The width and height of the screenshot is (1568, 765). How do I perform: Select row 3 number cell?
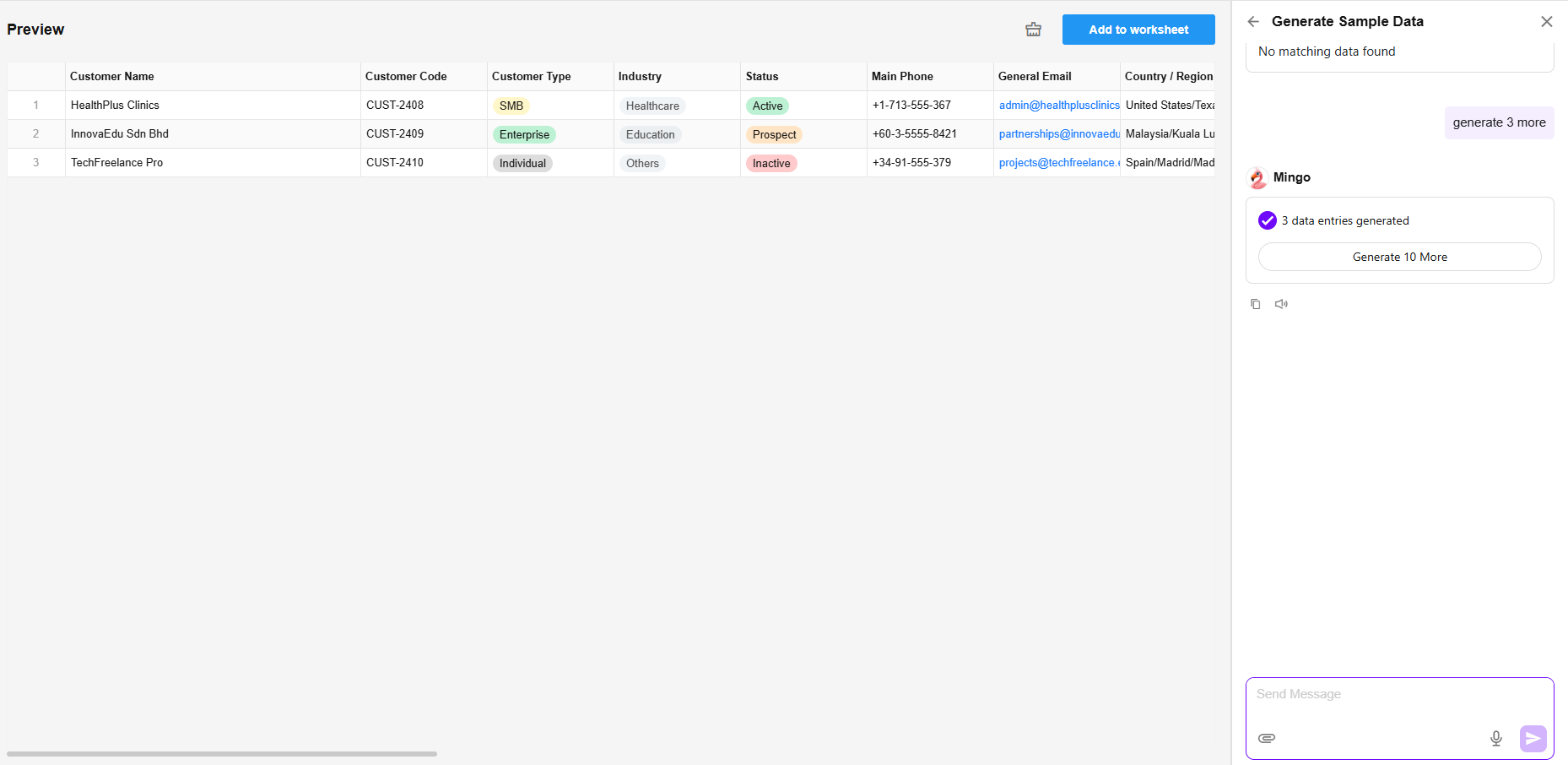coord(36,163)
